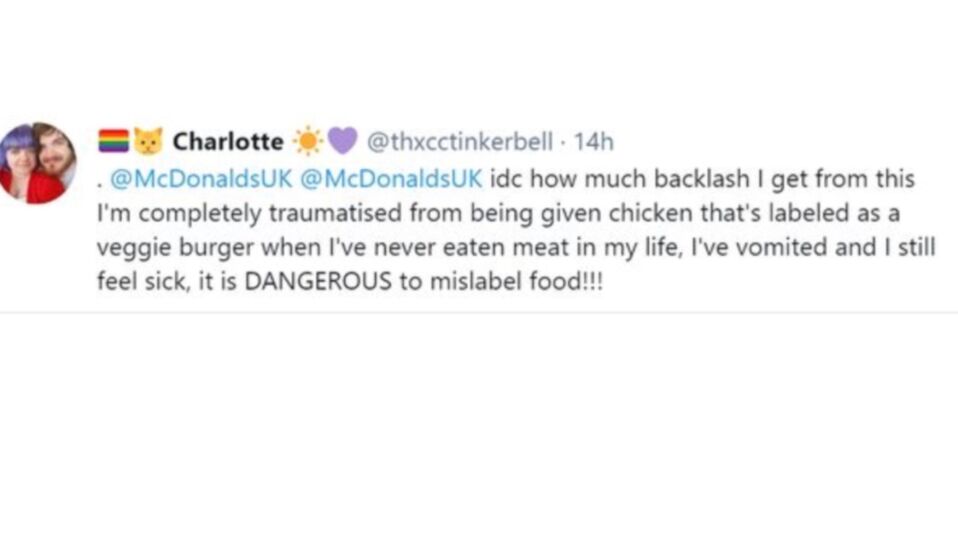
Task: Click the sun emoji after Charlotte
Action: click(308, 141)
